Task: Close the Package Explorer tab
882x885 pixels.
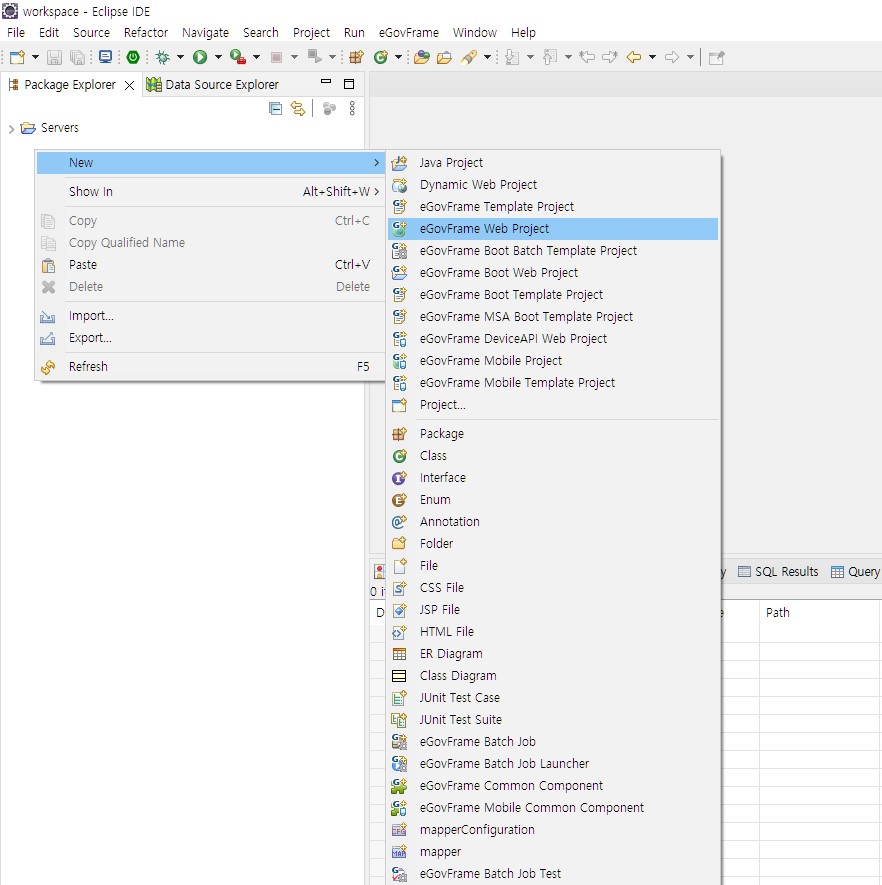Action: (x=129, y=86)
